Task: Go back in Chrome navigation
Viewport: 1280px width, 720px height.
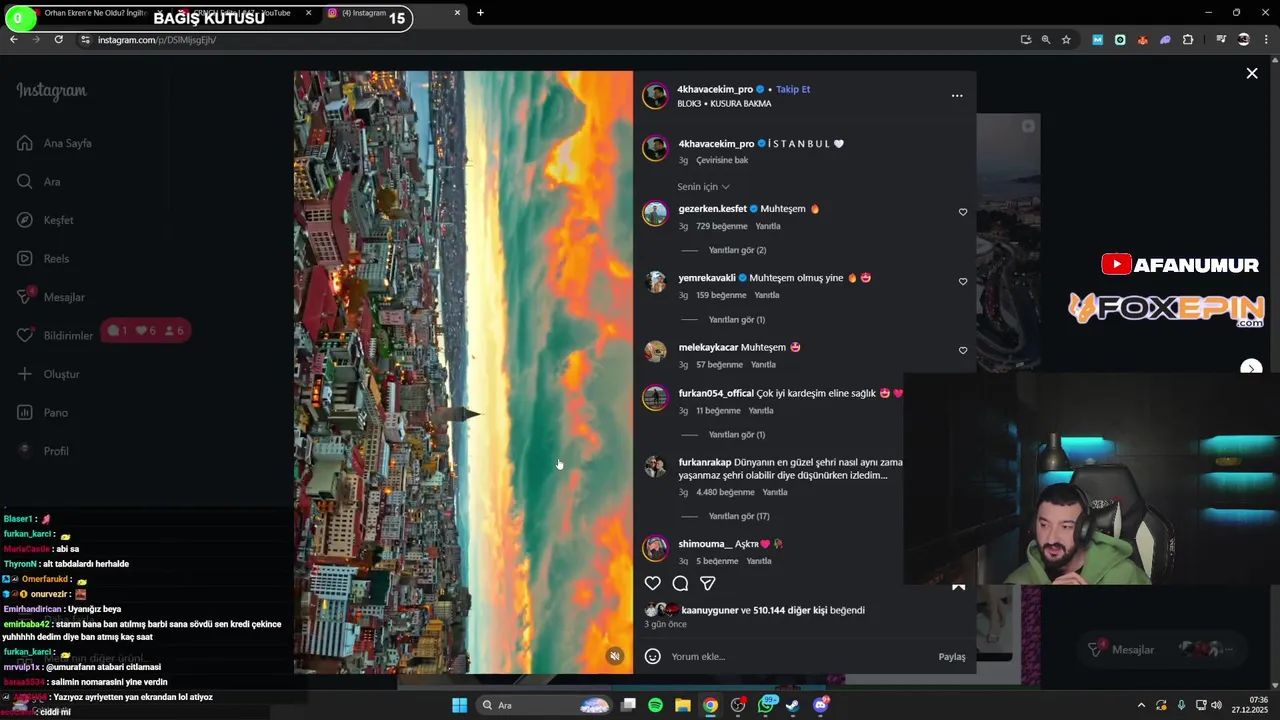Action: (x=13, y=40)
